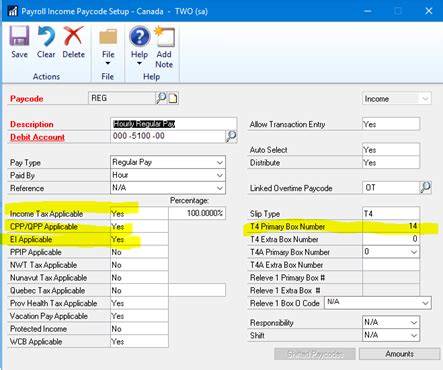Expand T4A Primary Box Number dropdown

pos(414,252)
